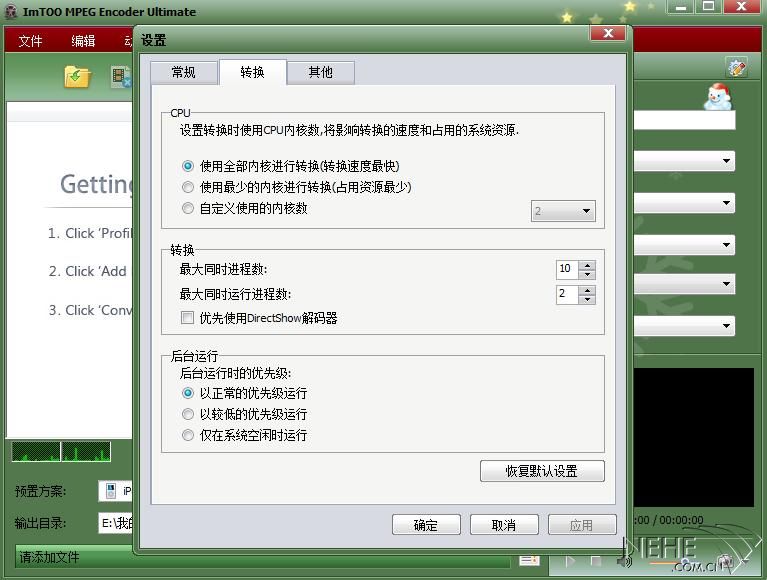Click the 恢复默认设置 button

pos(541,471)
